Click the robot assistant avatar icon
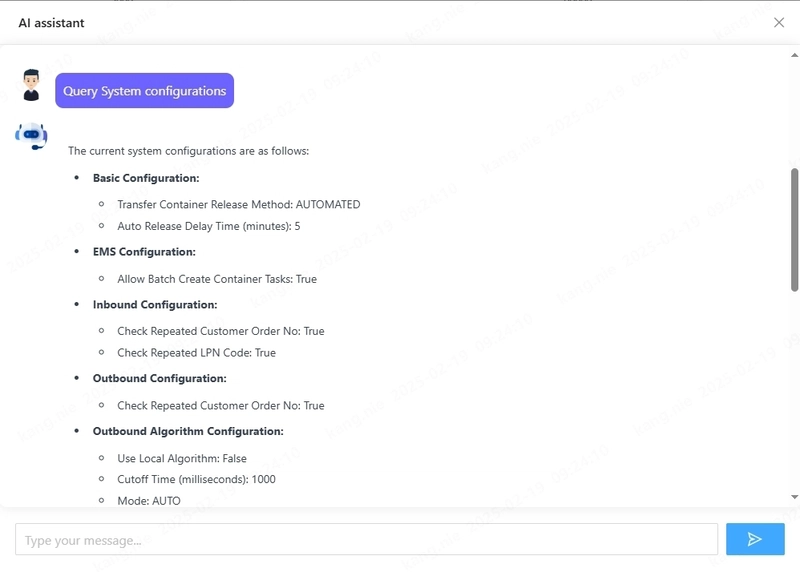 (x=31, y=136)
